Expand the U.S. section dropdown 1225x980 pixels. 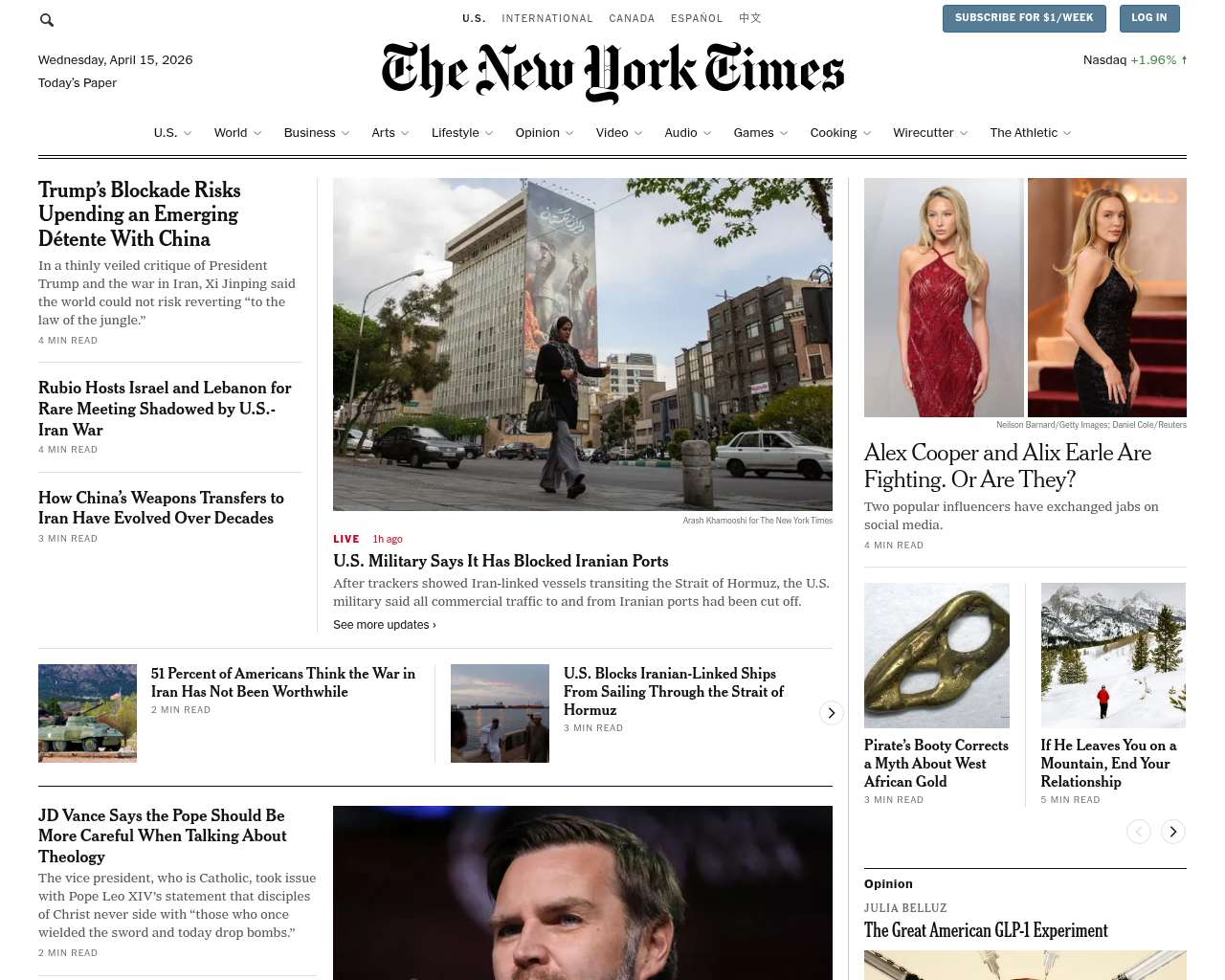pos(173,133)
